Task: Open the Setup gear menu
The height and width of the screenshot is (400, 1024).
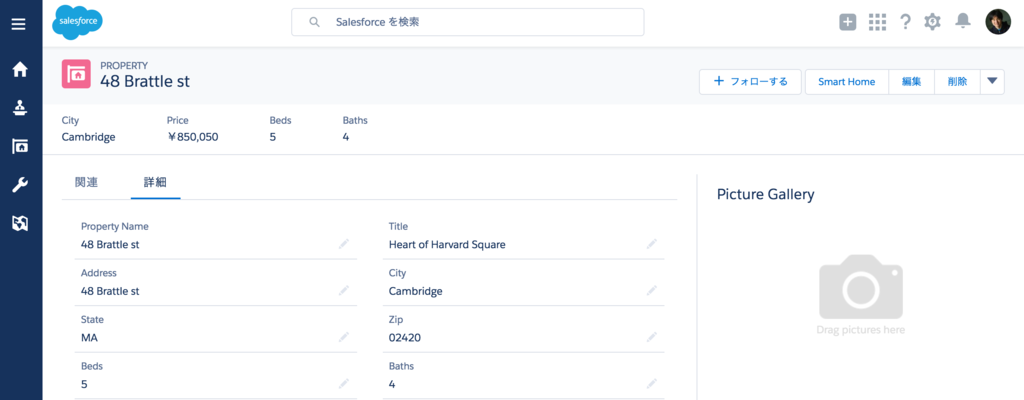Action: pyautogui.click(x=933, y=22)
